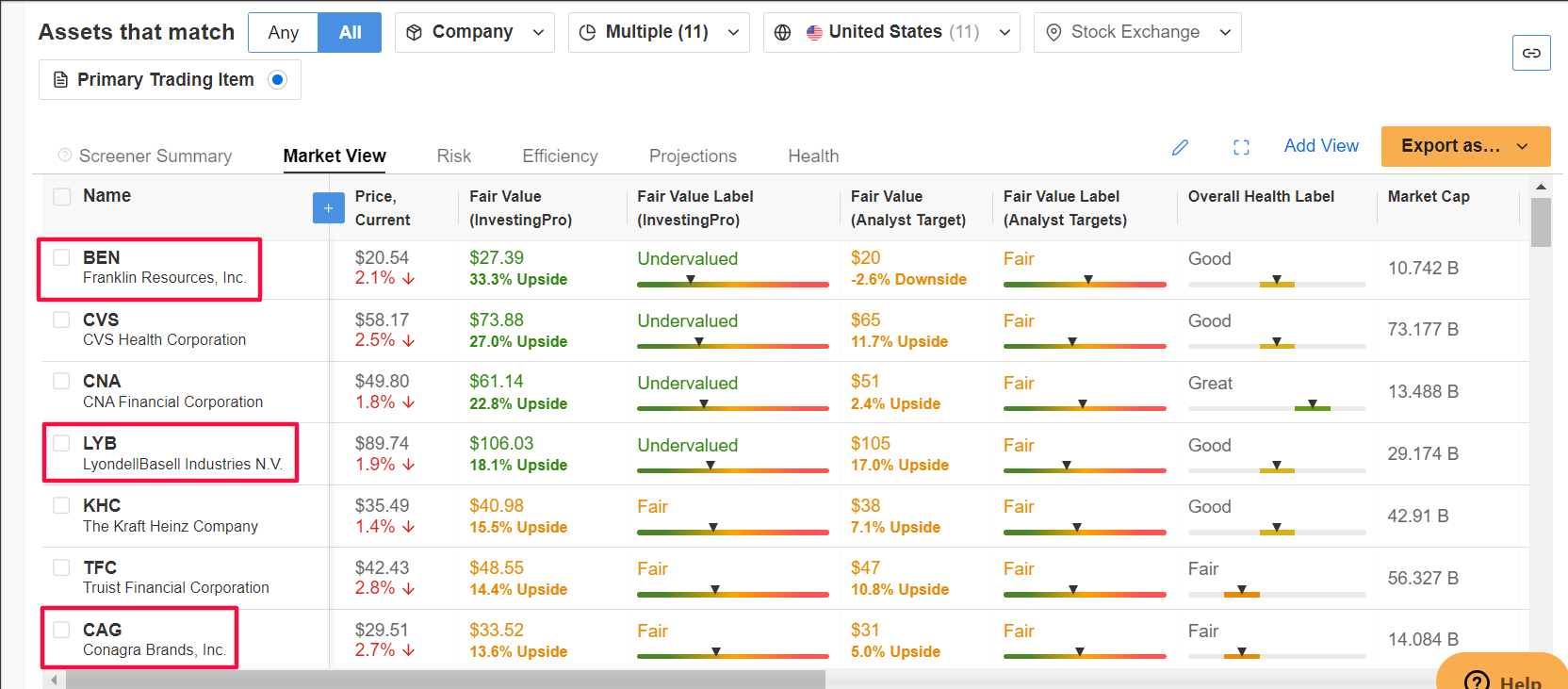
Task: Check the CAG Conagra Brands checkbox
Action: pyautogui.click(x=61, y=630)
